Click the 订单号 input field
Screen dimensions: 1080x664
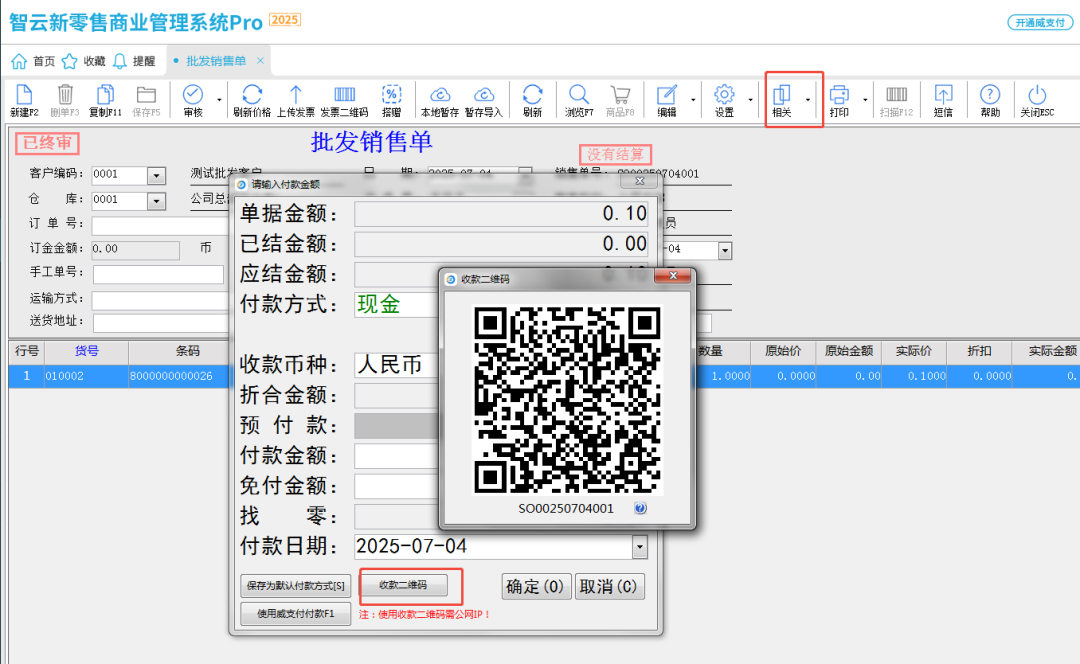coord(160,225)
